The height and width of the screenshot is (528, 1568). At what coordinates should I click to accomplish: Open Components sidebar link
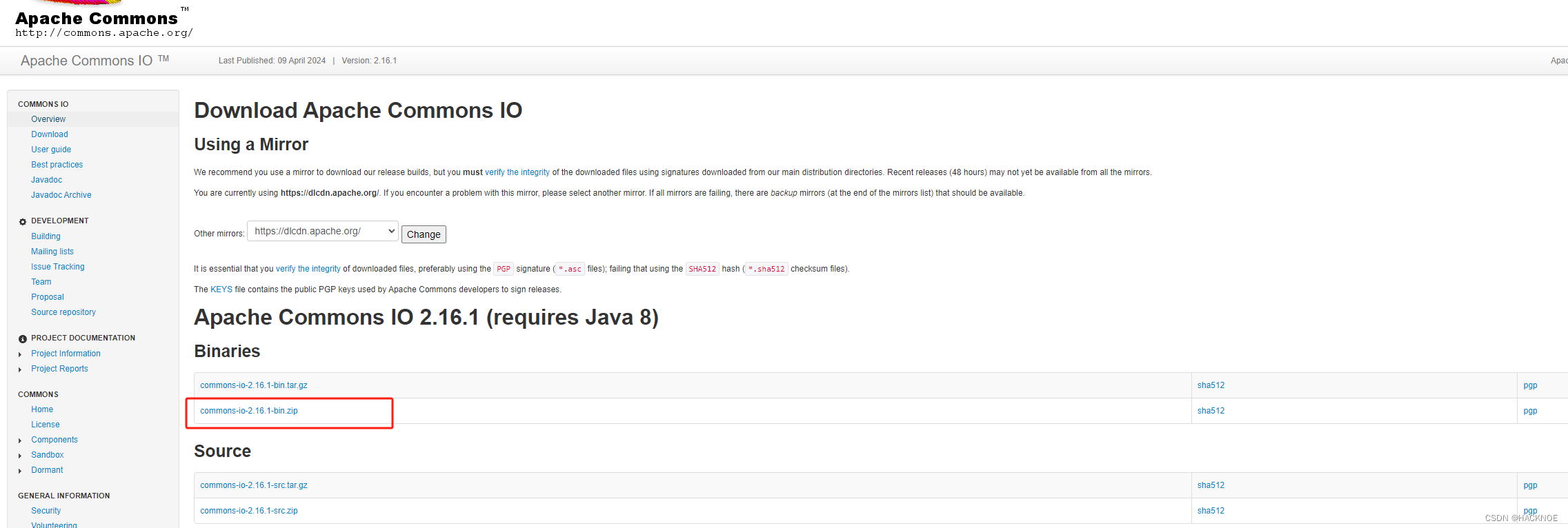(54, 440)
